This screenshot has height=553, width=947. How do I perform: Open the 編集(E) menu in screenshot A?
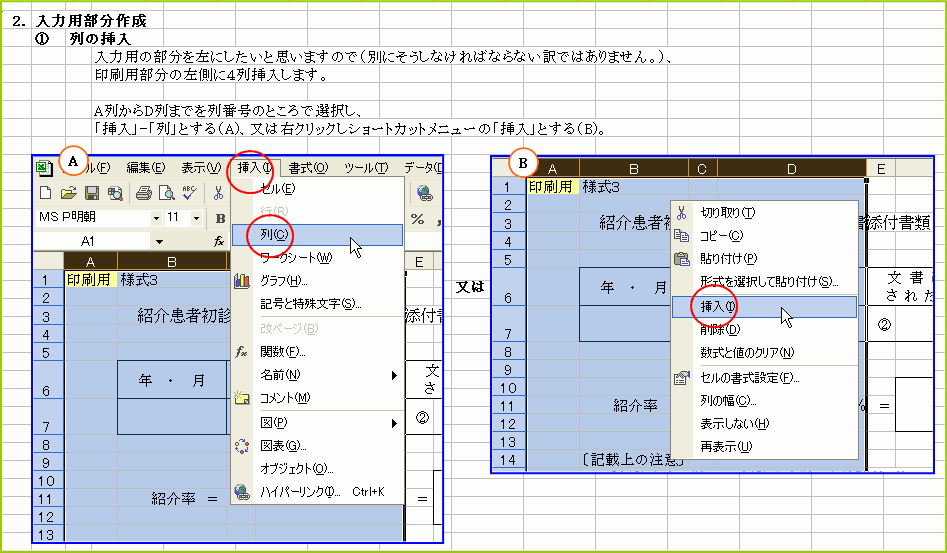pyautogui.click(x=146, y=168)
